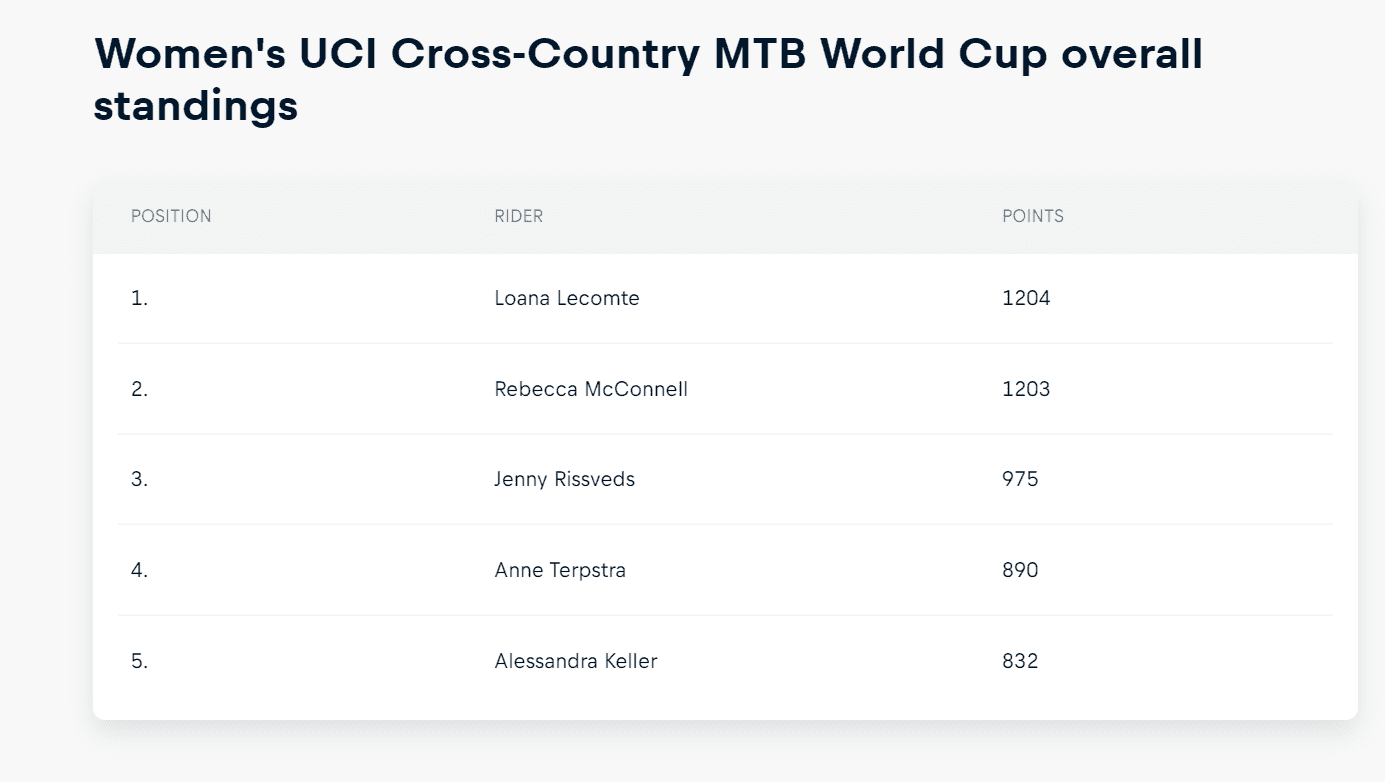Click rider name Alessandra Keller

click(576, 661)
